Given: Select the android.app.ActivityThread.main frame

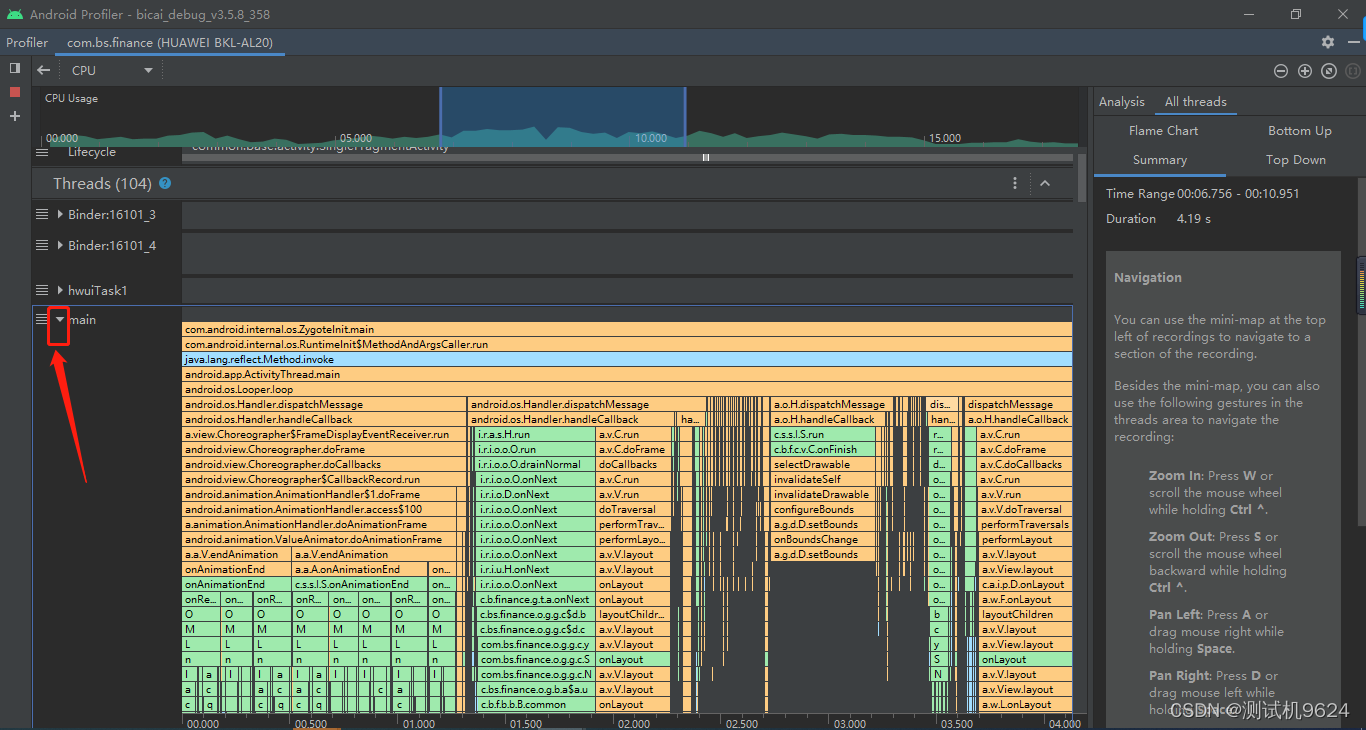Looking at the screenshot, I should (627, 374).
